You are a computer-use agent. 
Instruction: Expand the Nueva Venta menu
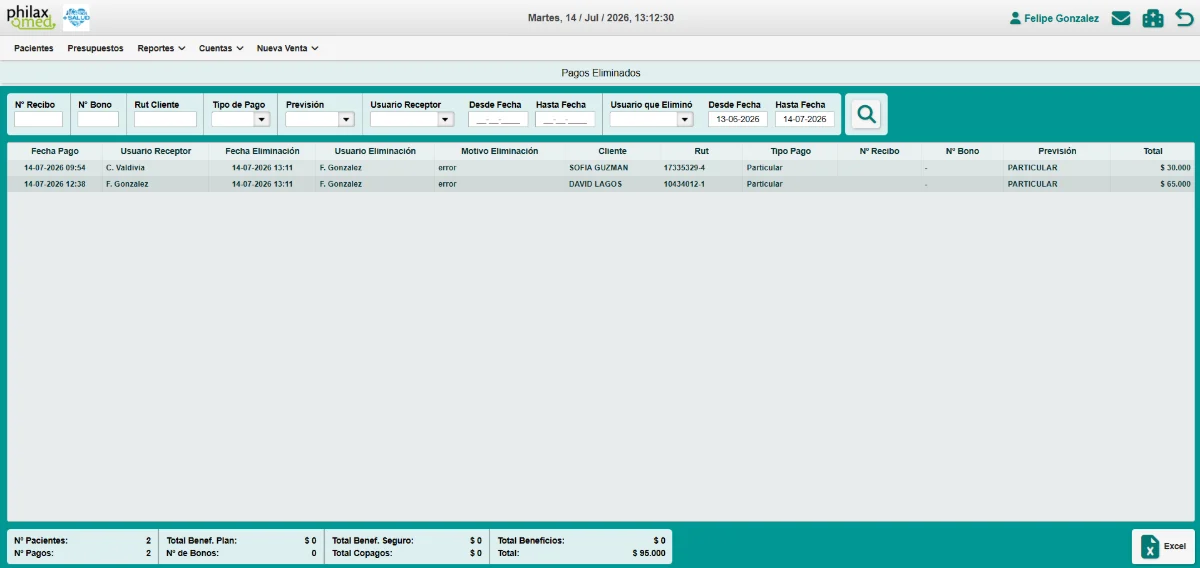tap(287, 48)
